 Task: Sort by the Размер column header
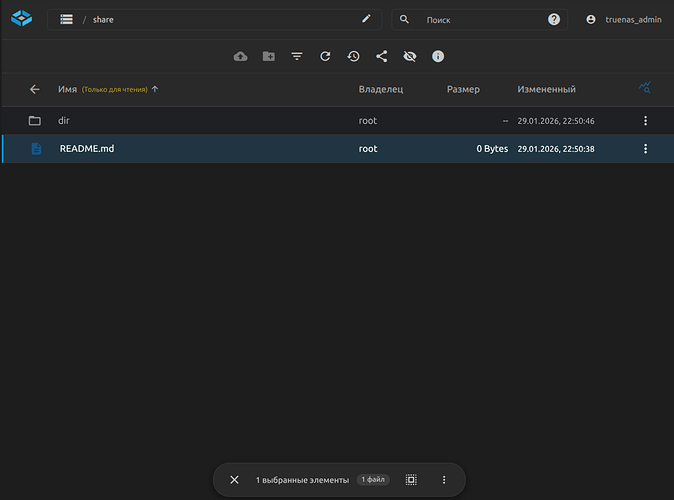pyautogui.click(x=463, y=89)
